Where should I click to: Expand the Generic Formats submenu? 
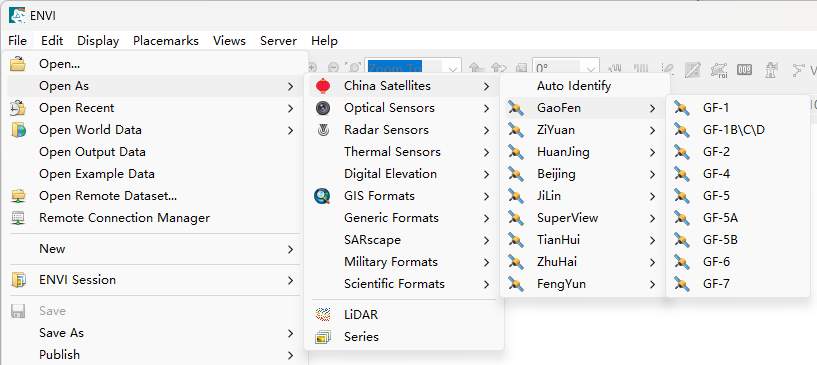[x=403, y=218]
